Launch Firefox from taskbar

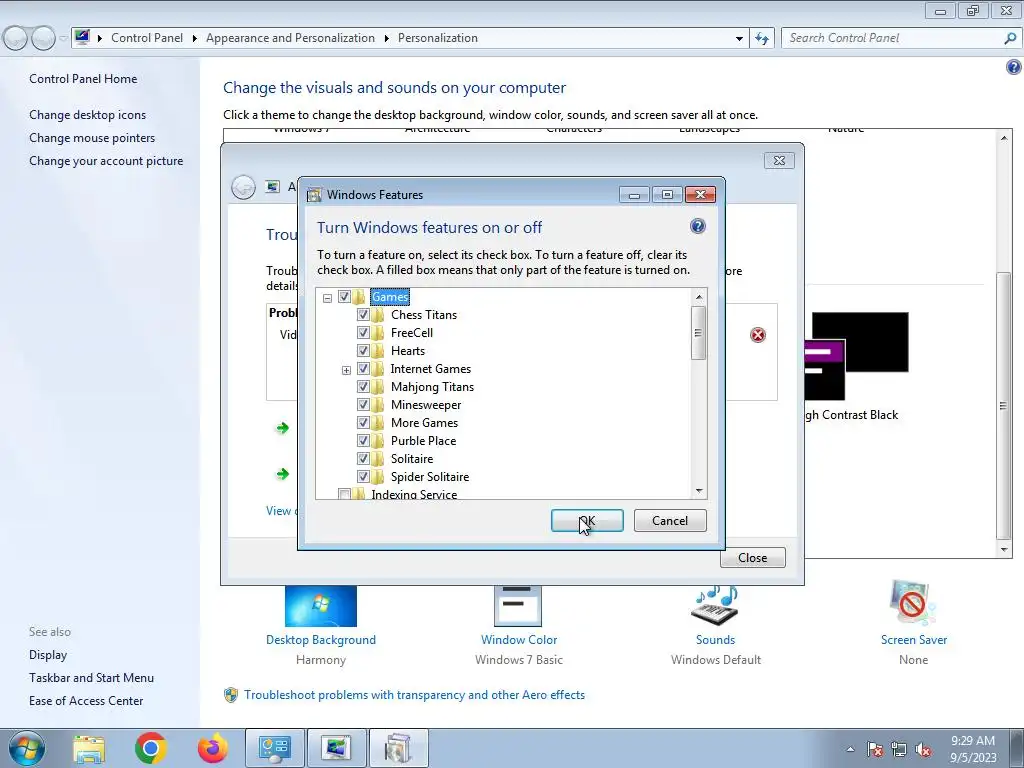(213, 748)
